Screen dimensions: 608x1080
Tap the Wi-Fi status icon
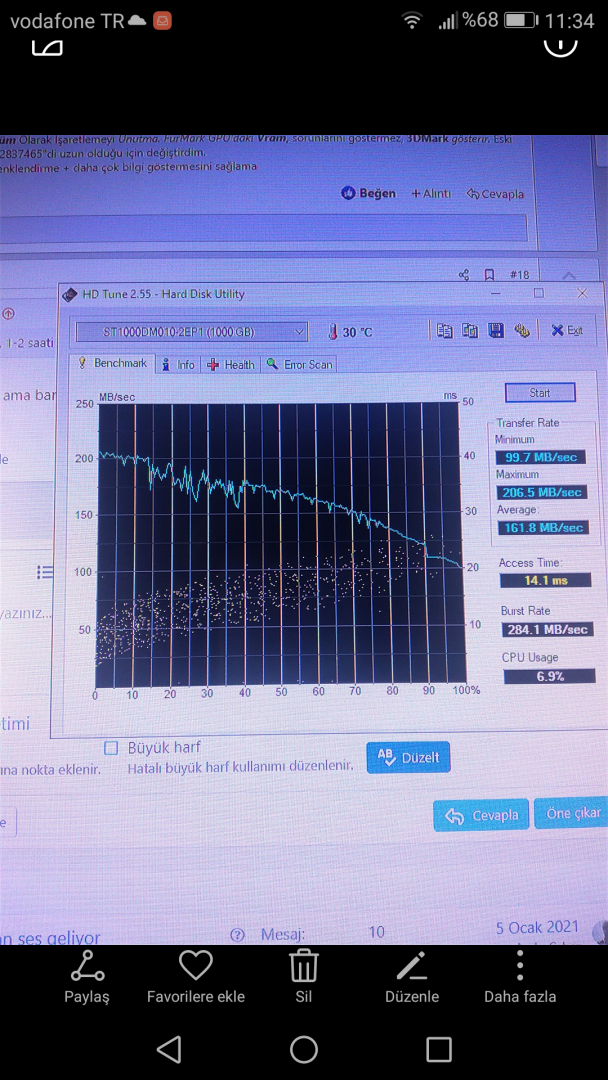(x=412, y=21)
